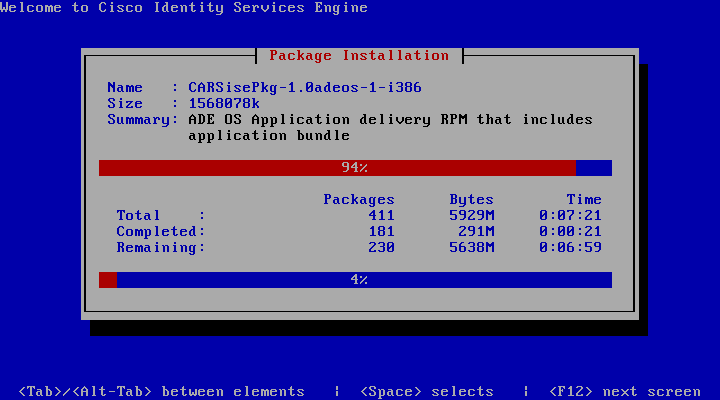The image size is (720, 400).
Task: Click total time value 0:07:21
Action: pos(570,215)
